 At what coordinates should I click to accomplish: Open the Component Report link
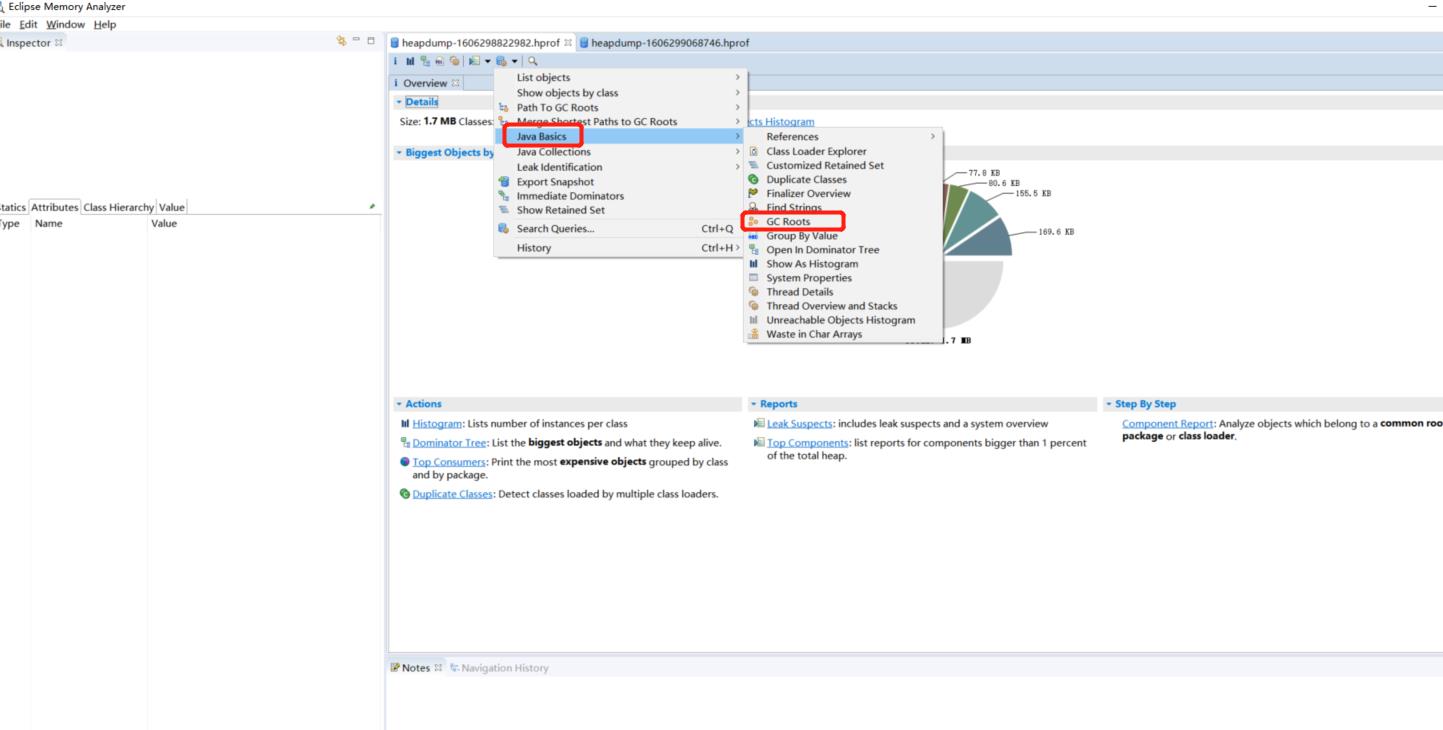click(1168, 424)
